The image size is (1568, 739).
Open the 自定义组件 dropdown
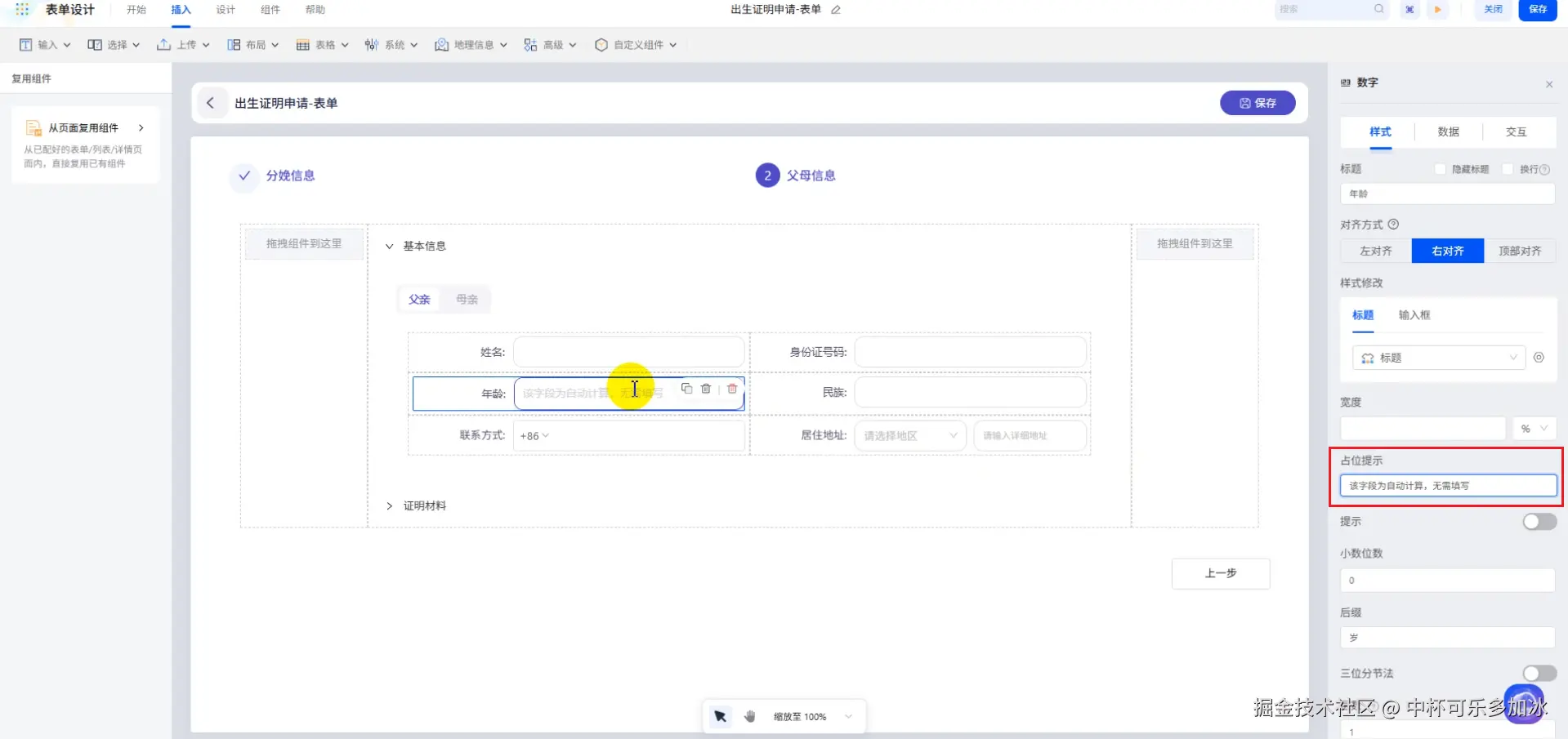[x=636, y=45]
